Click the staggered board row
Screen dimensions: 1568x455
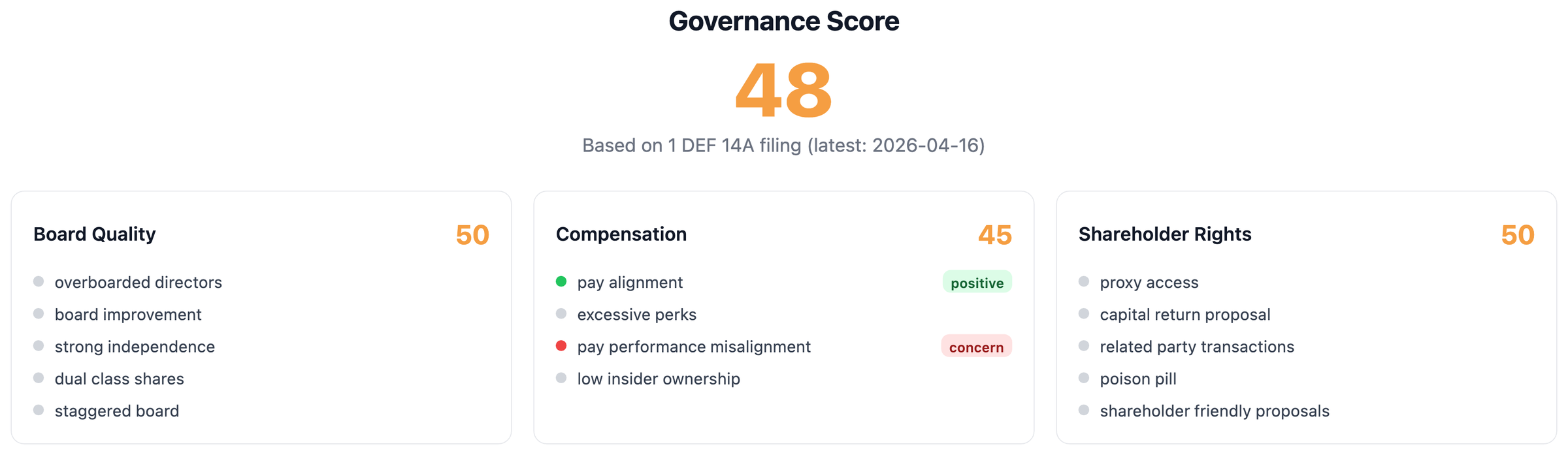261,410
